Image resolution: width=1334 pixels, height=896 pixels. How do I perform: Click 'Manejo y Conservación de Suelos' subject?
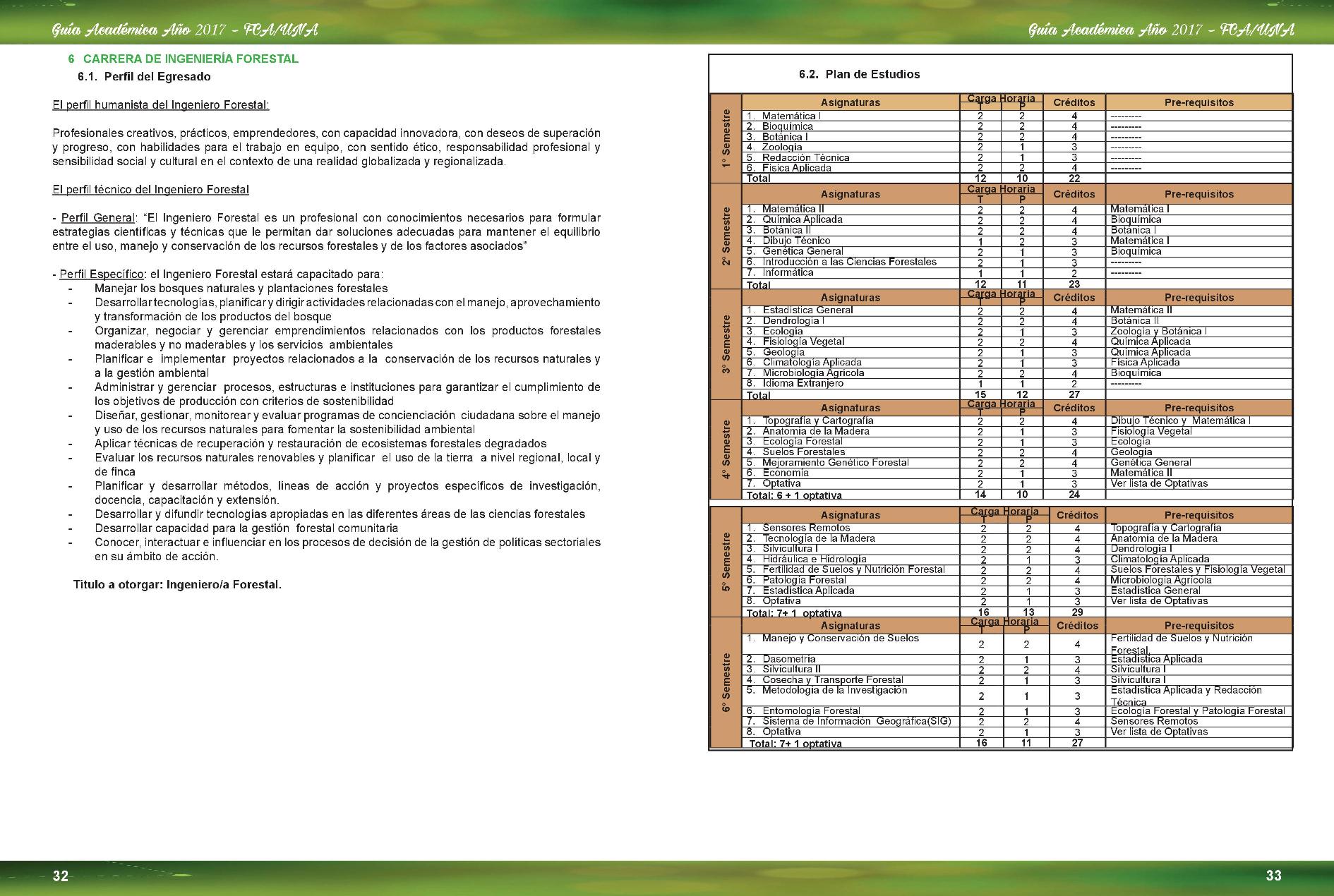(x=841, y=638)
